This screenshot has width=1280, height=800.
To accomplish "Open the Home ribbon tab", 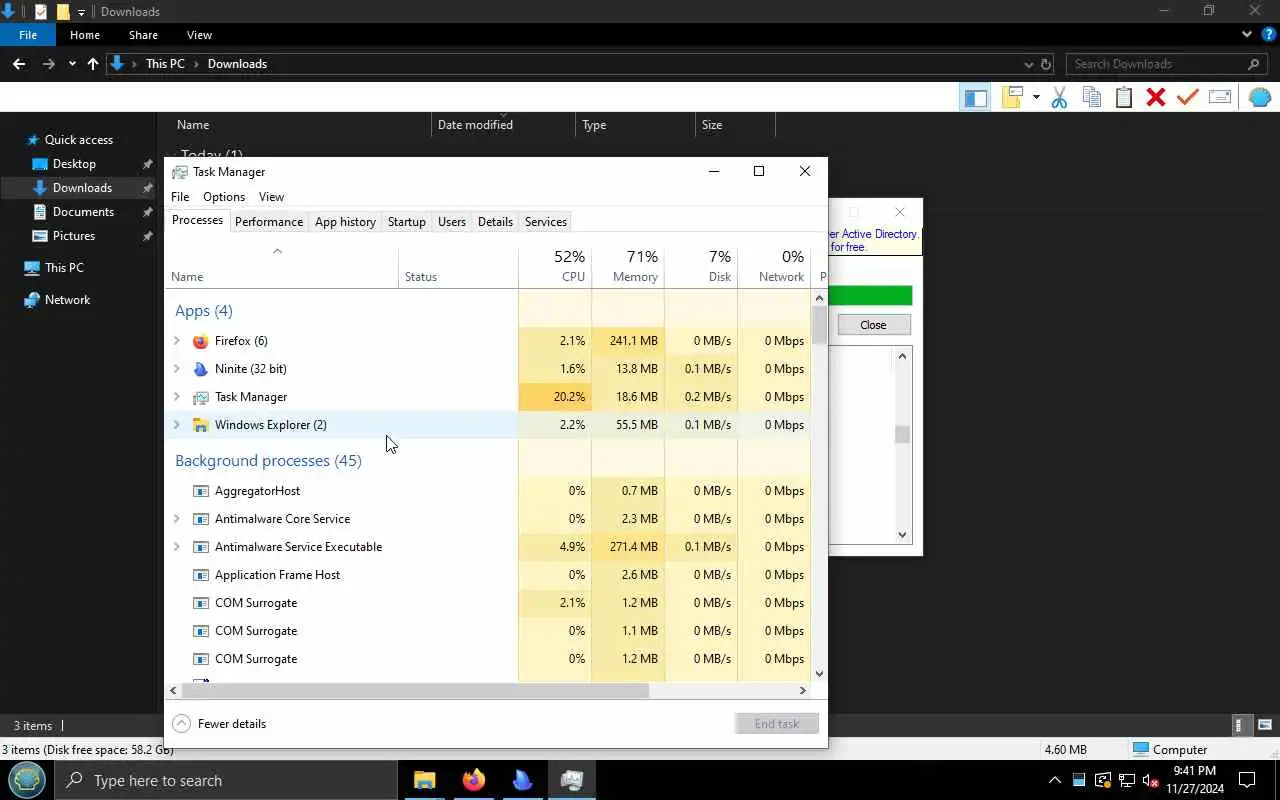I will (x=85, y=35).
